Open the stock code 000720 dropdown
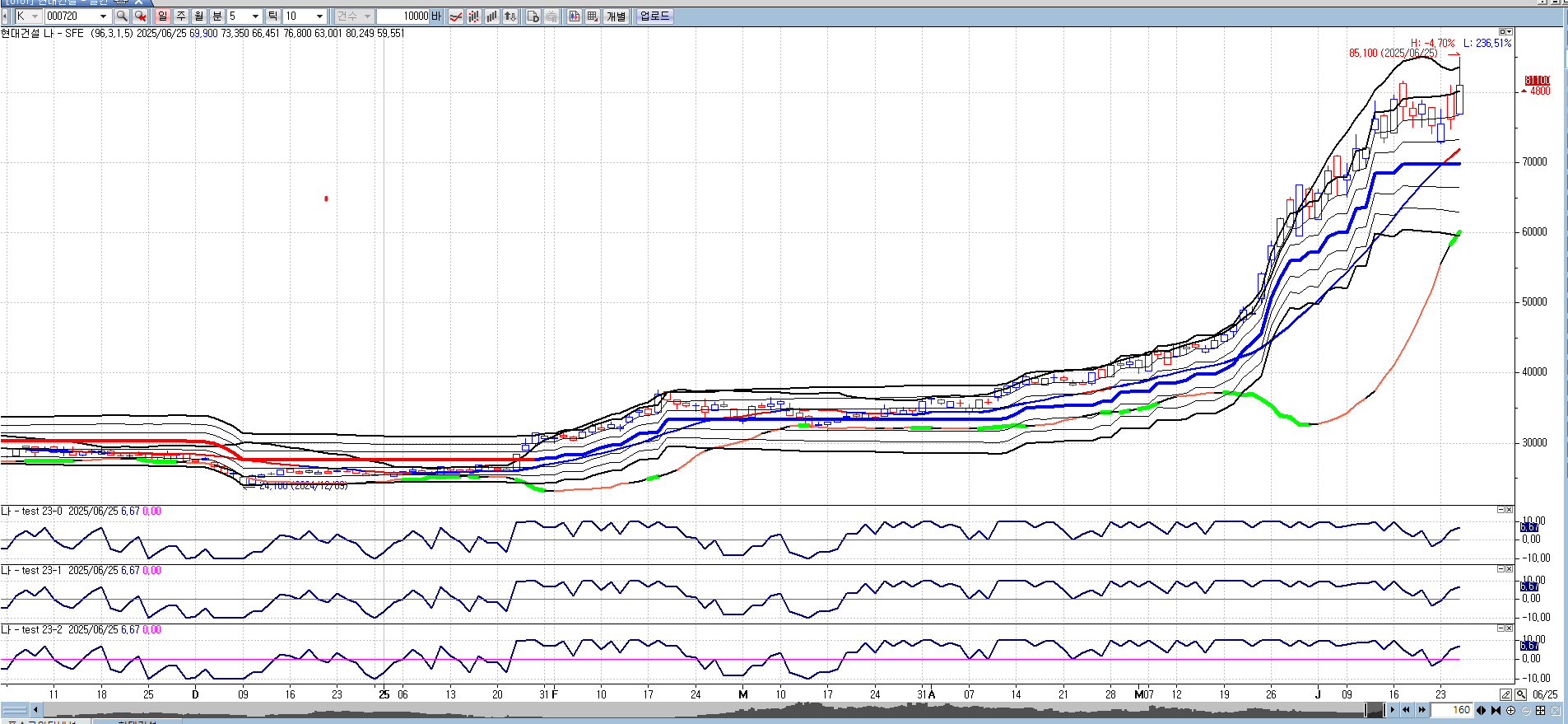1568x724 pixels. click(x=103, y=16)
